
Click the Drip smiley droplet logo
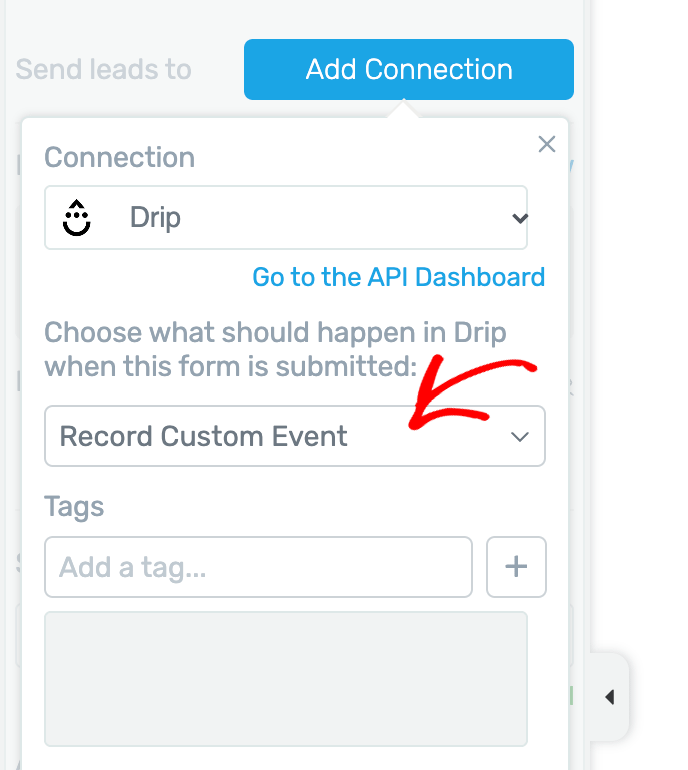(x=77, y=218)
